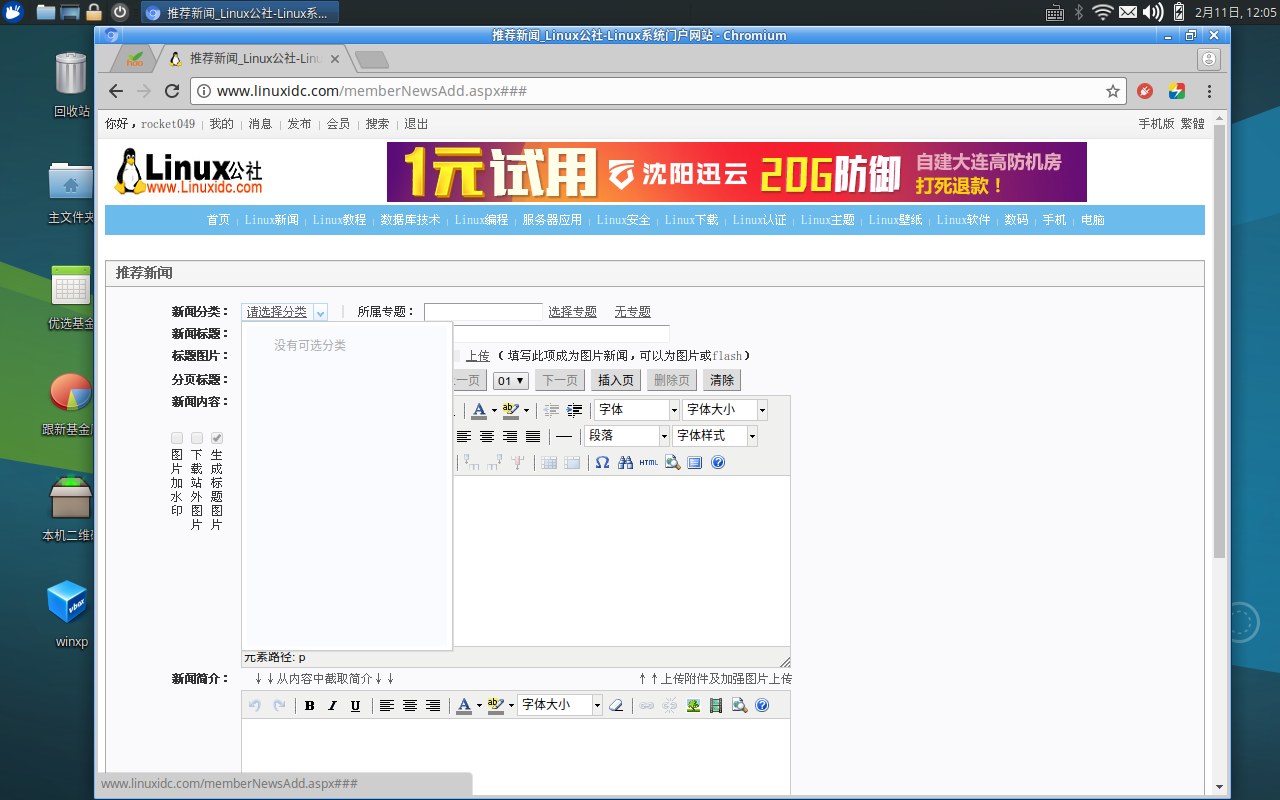Click the eraser remove-format icon in summary editor
This screenshot has width=1280, height=800.
(x=616, y=706)
